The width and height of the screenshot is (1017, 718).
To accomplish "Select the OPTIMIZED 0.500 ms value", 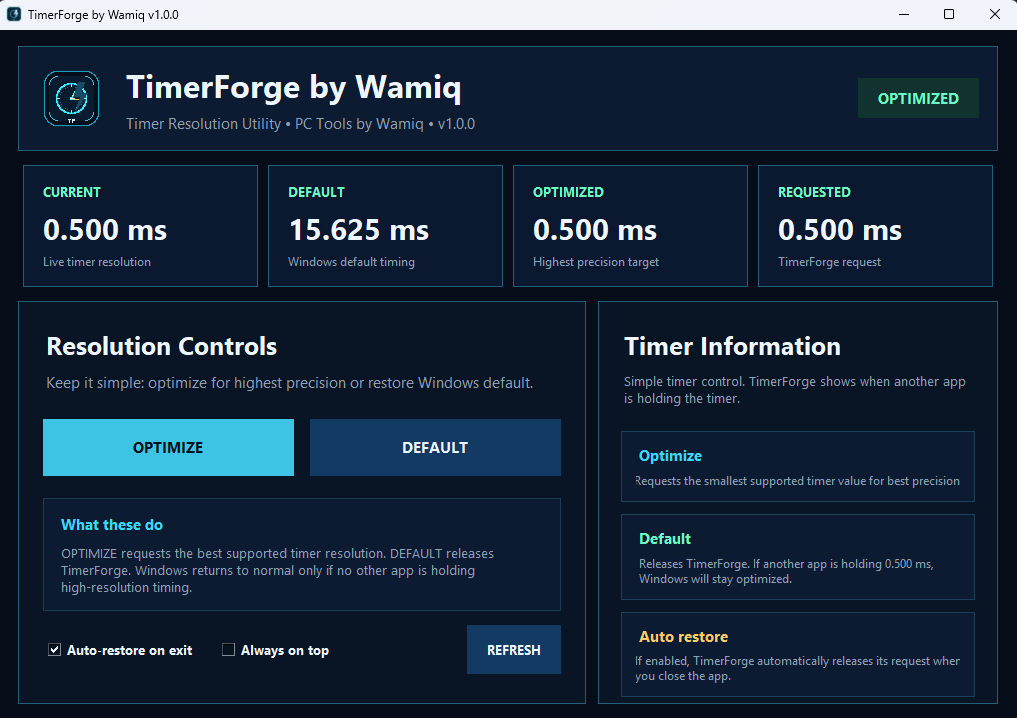I will click(x=595, y=230).
